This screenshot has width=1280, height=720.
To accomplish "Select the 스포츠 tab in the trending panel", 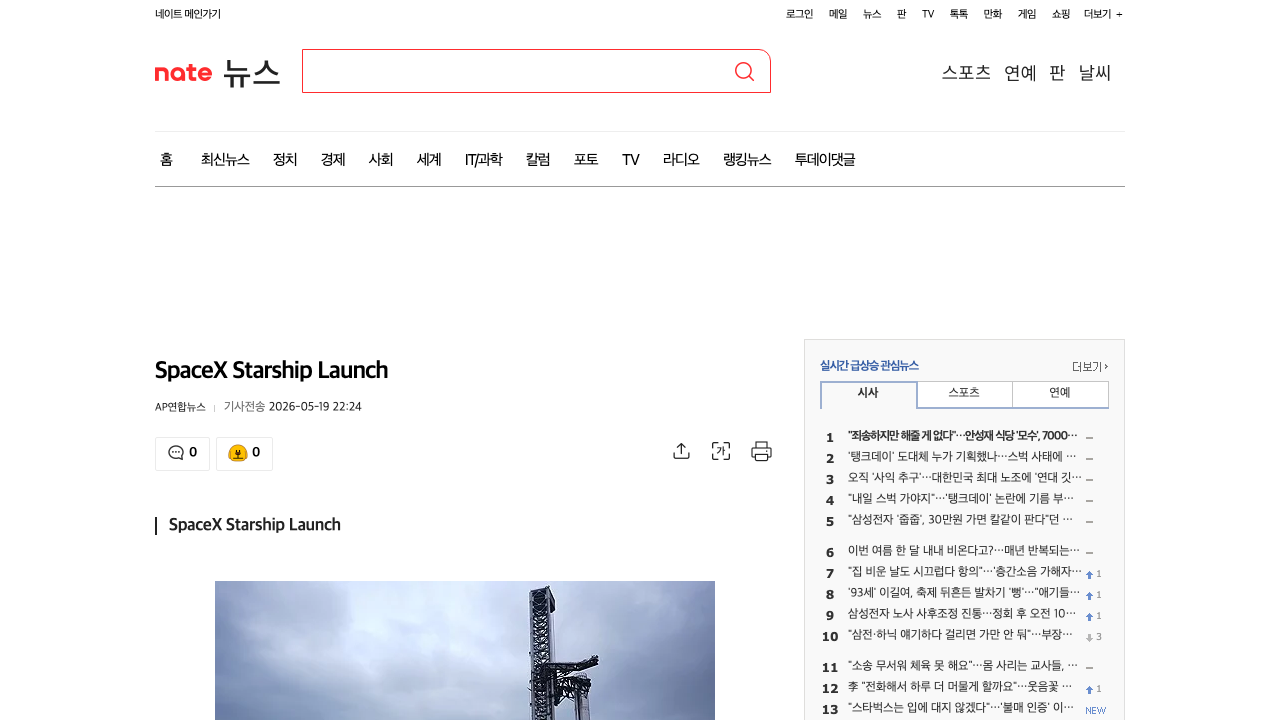I will 964,393.
